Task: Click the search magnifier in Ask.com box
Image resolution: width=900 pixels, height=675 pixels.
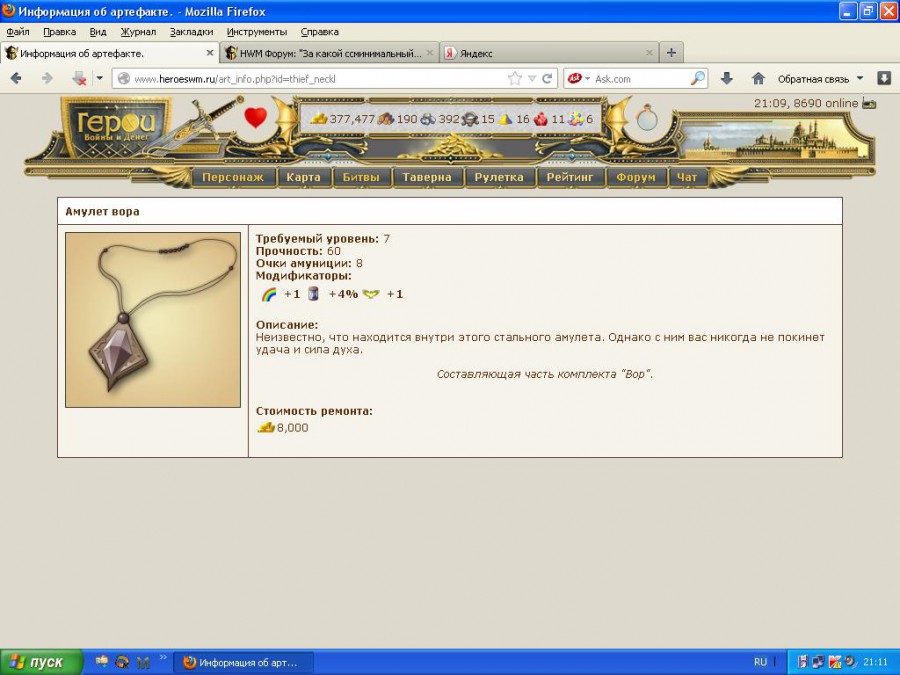Action: [698, 78]
